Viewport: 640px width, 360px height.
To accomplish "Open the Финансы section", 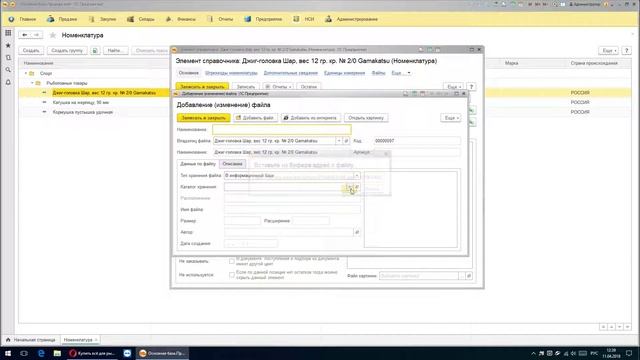I will coord(181,19).
